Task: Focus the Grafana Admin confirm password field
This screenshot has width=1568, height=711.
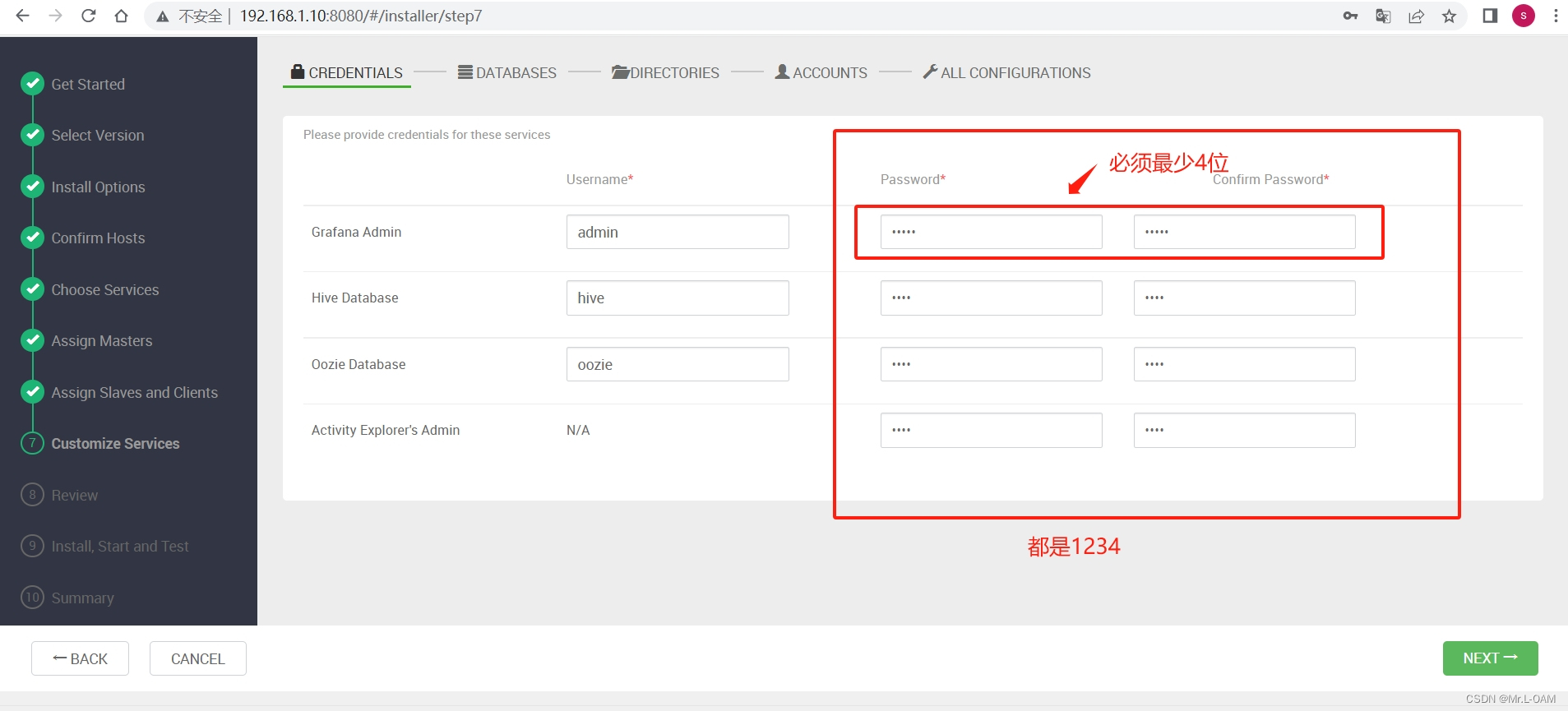Action: [x=1244, y=232]
